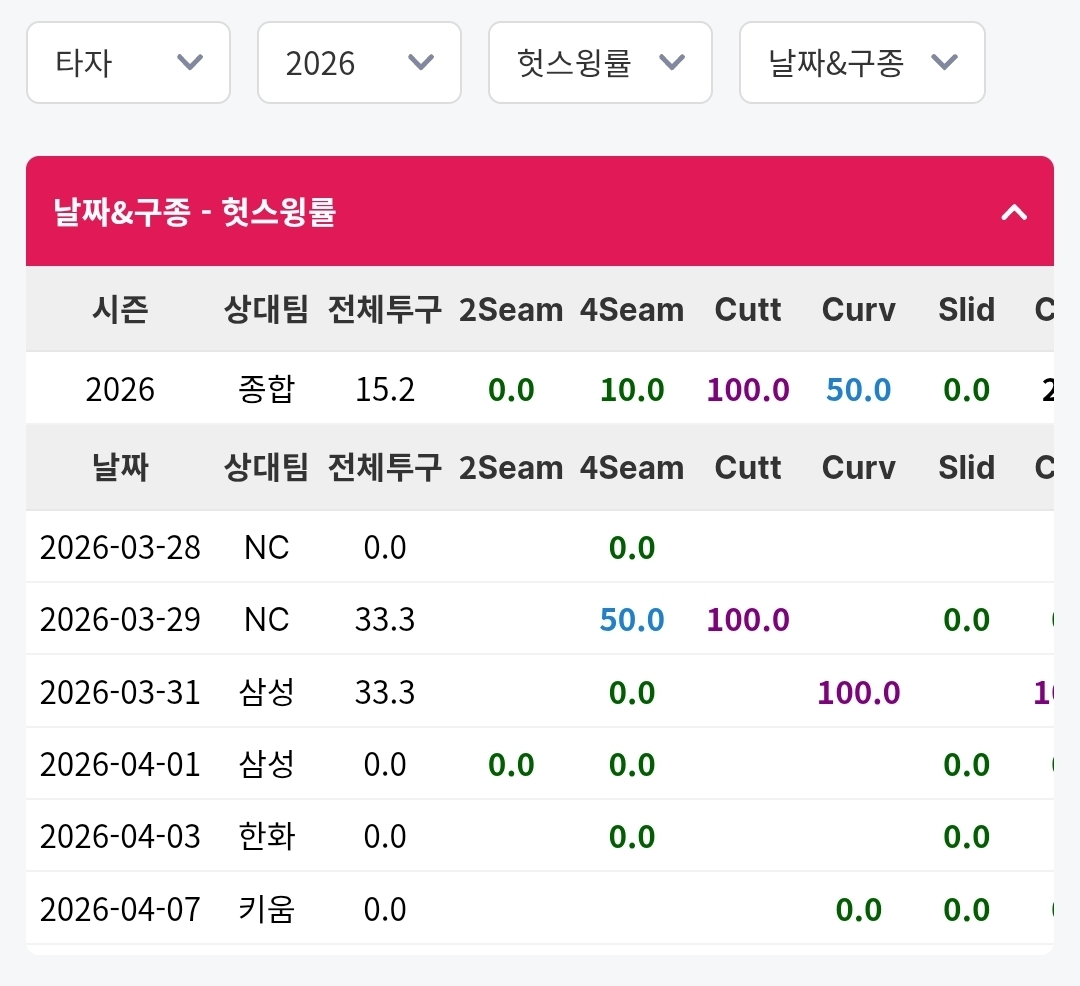Click the 15.2 전체투구 season total
This screenshot has width=1080, height=986.
(x=385, y=389)
